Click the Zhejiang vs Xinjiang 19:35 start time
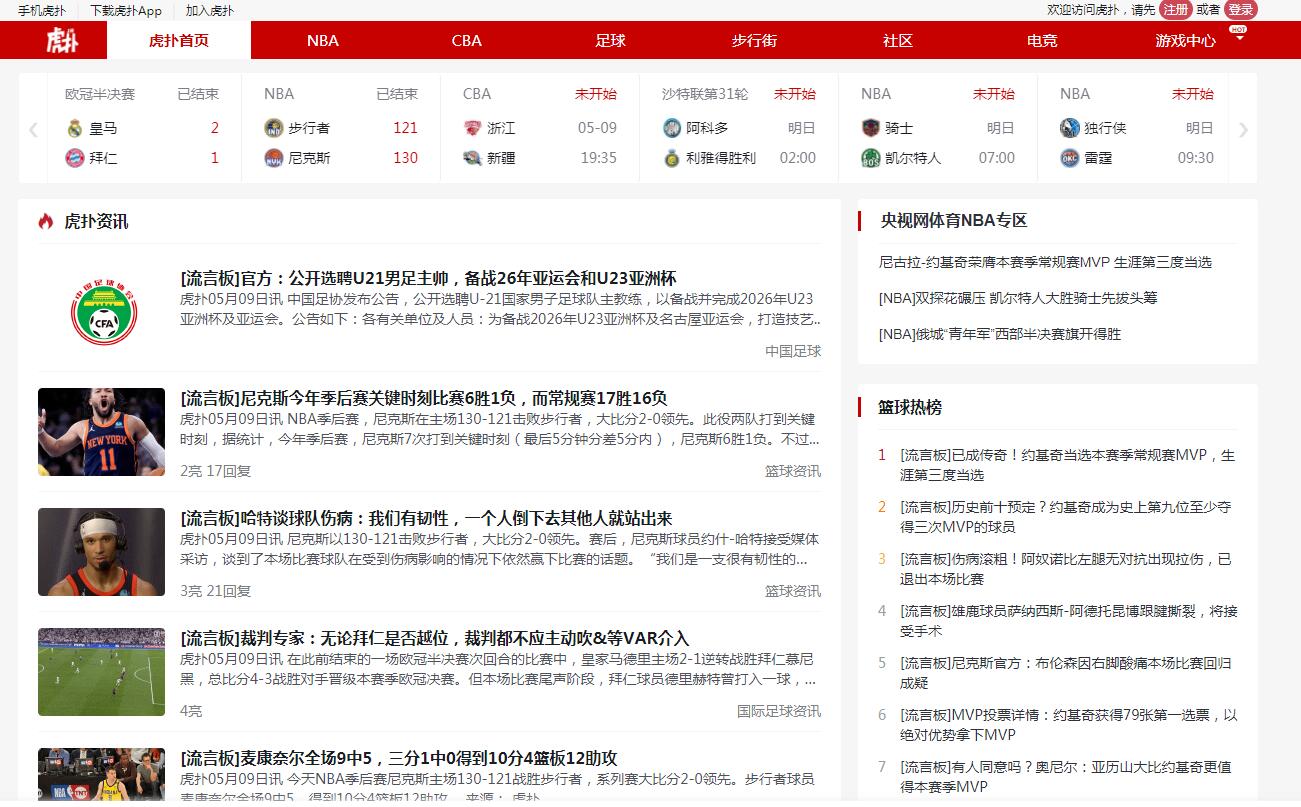 click(x=598, y=158)
